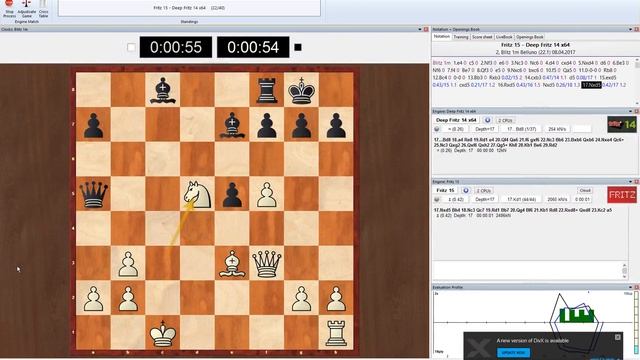Viewport: 640px width, 360px height.
Task: Click the white bishop on e3
Action: point(232,264)
